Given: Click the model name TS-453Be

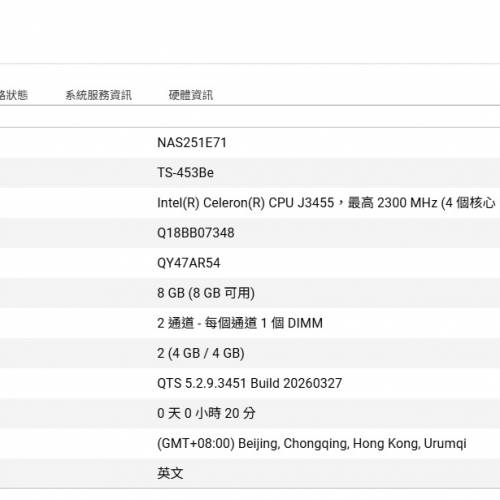Looking at the screenshot, I should (185, 173).
